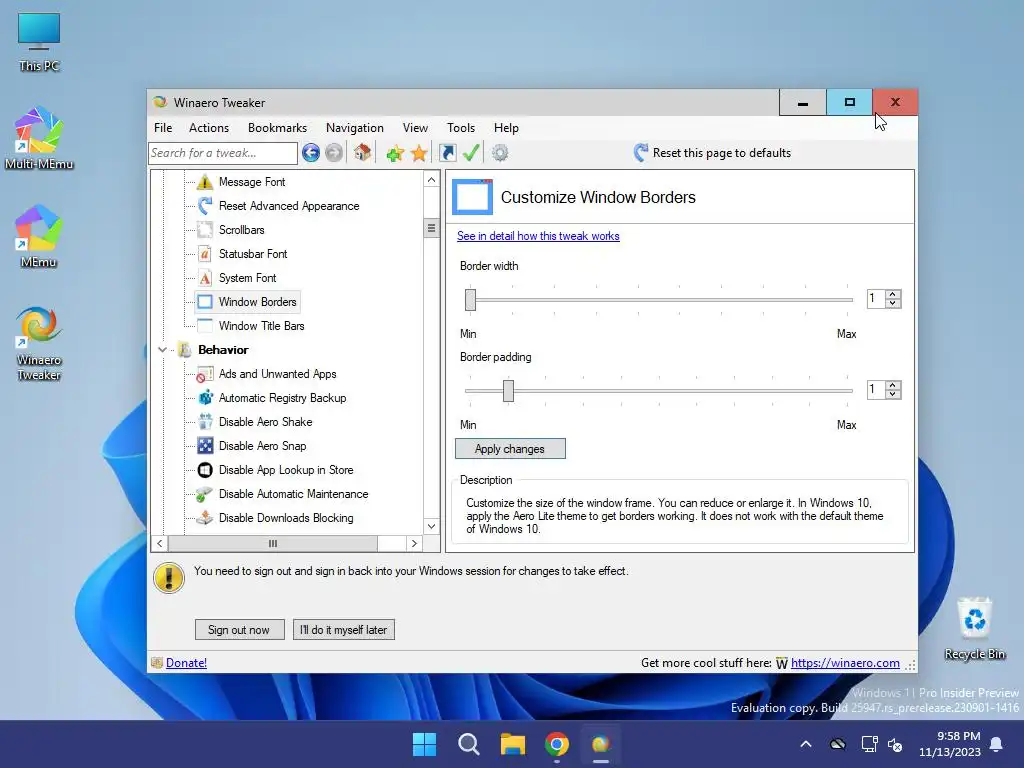Image resolution: width=1024 pixels, height=768 pixels.
Task: Increase Border width value with up arrow
Action: pos(893,295)
